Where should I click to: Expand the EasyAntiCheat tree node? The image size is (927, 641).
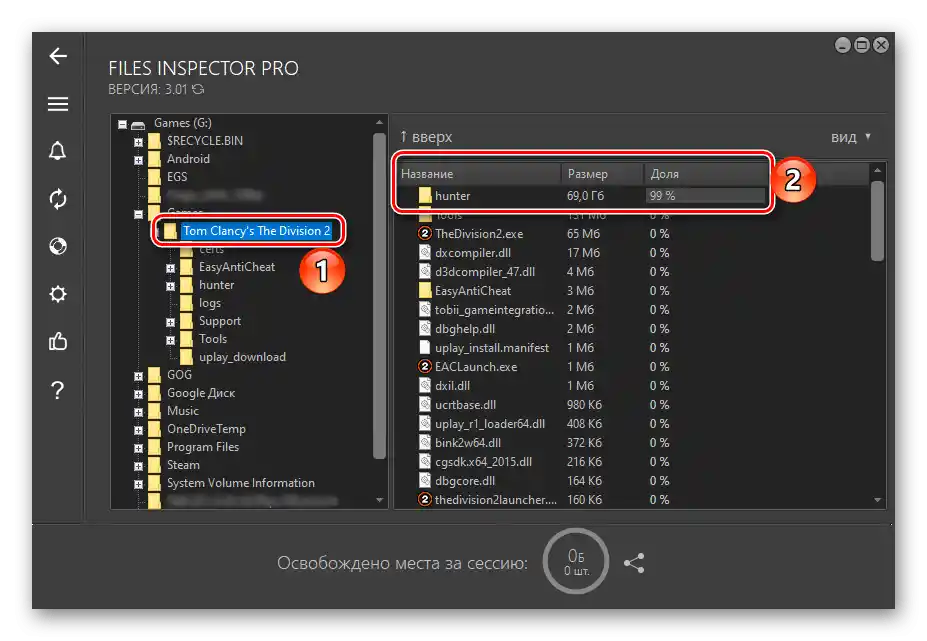(170, 268)
